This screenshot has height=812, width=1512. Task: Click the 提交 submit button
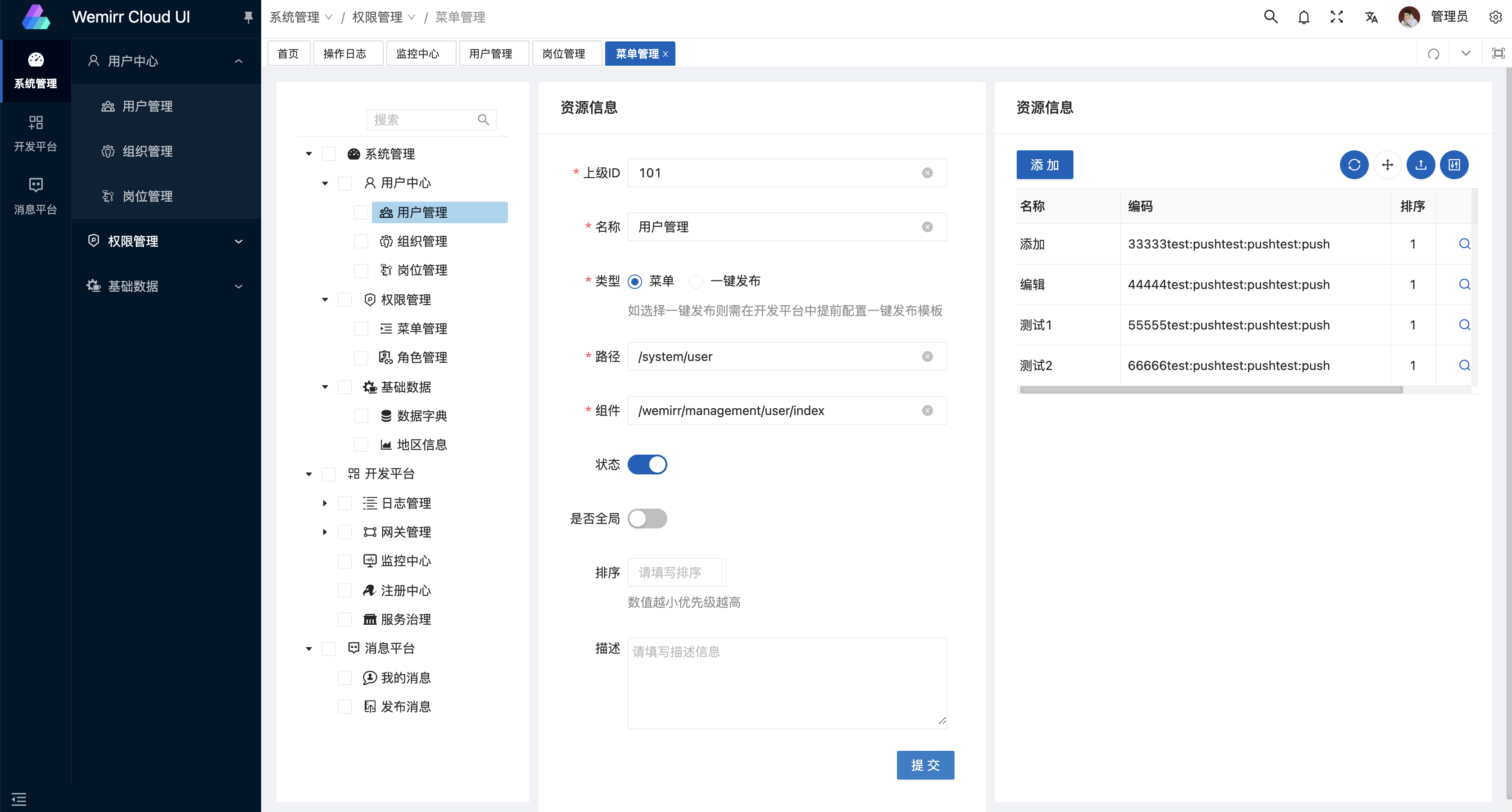pyautogui.click(x=924, y=765)
